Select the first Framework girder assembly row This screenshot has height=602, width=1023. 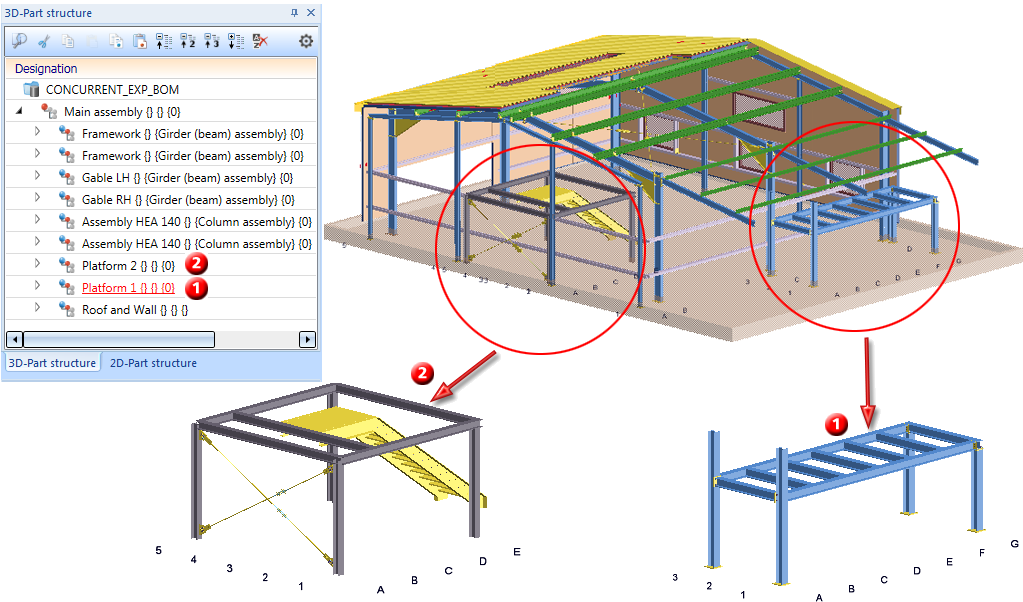click(192, 134)
